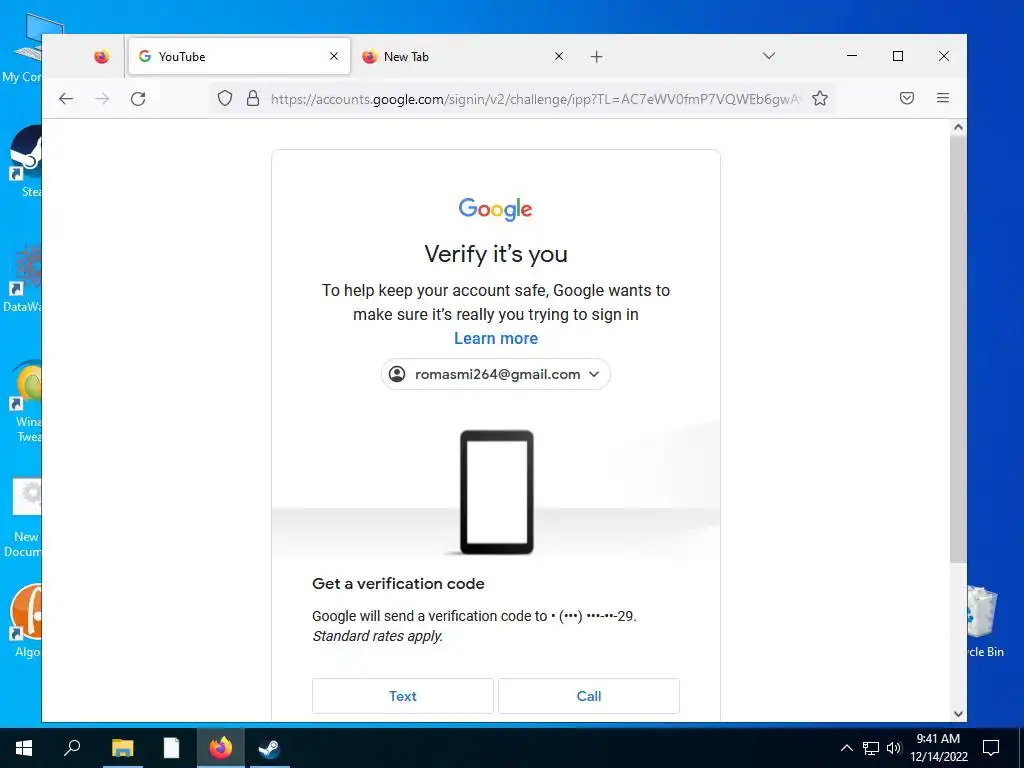Click the browser back arrow

[x=66, y=99]
